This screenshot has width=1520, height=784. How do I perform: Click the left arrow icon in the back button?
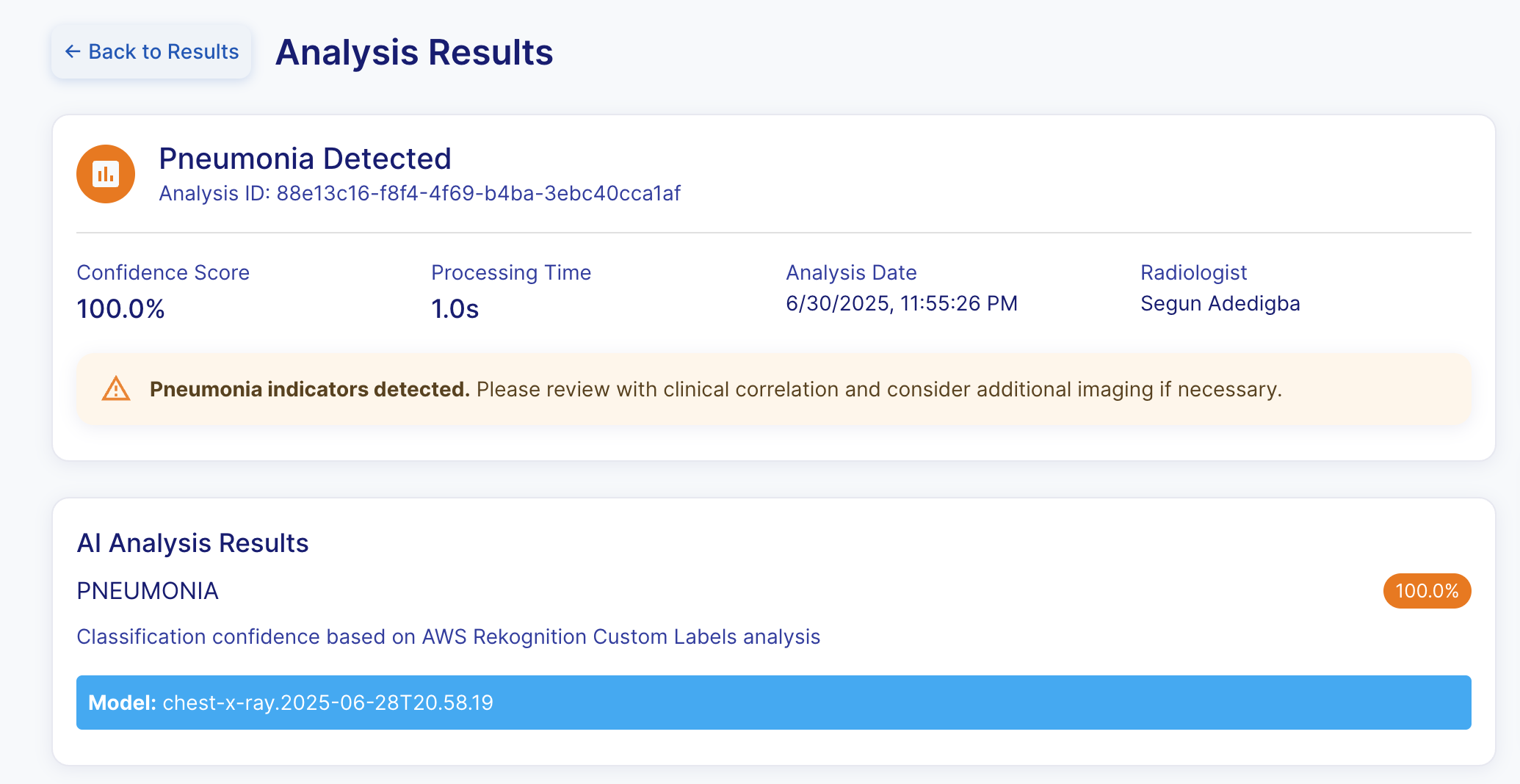[x=72, y=51]
